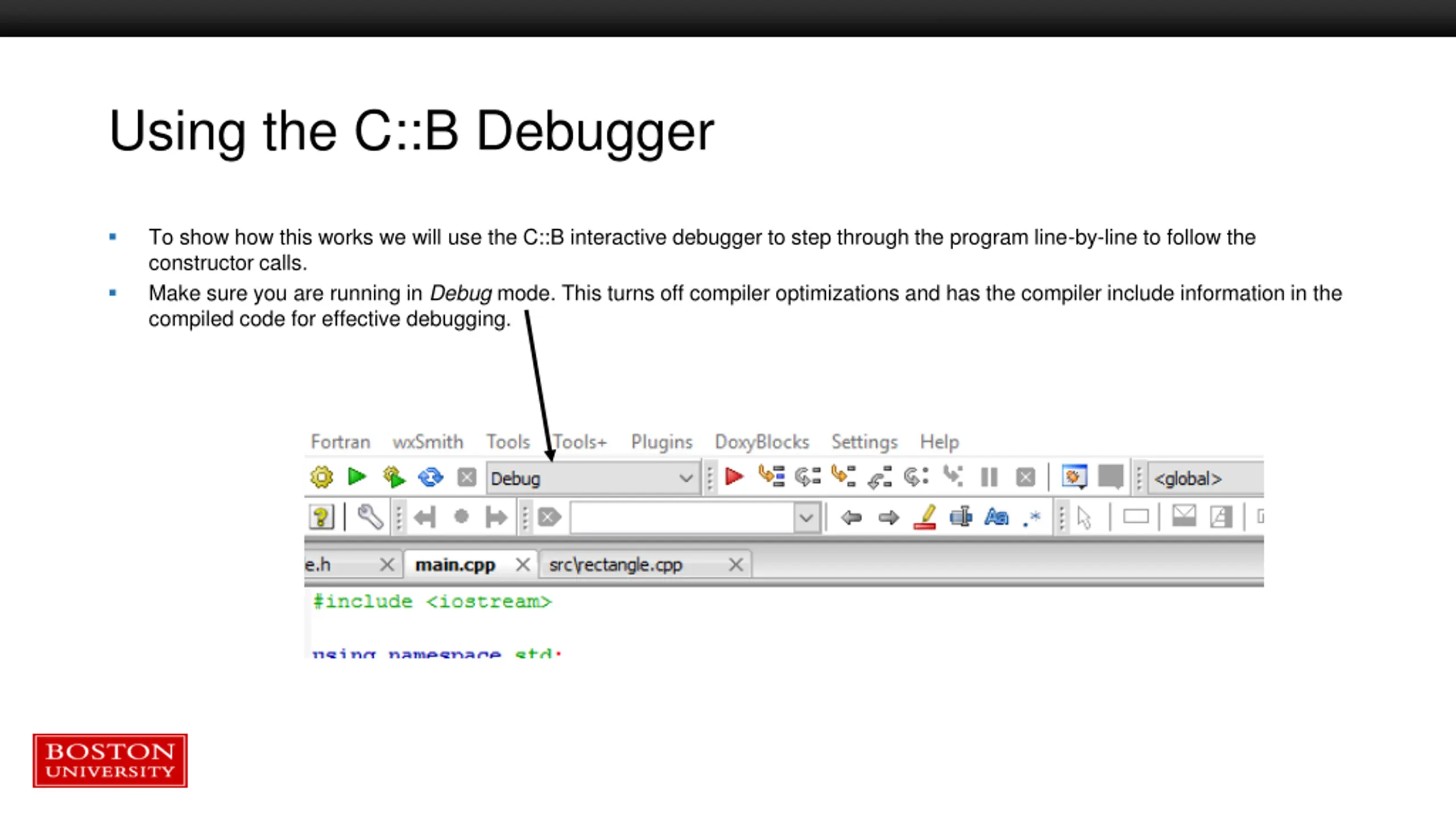The width and height of the screenshot is (1456, 819).
Task: Click the wrench settings icon
Action: (x=370, y=517)
